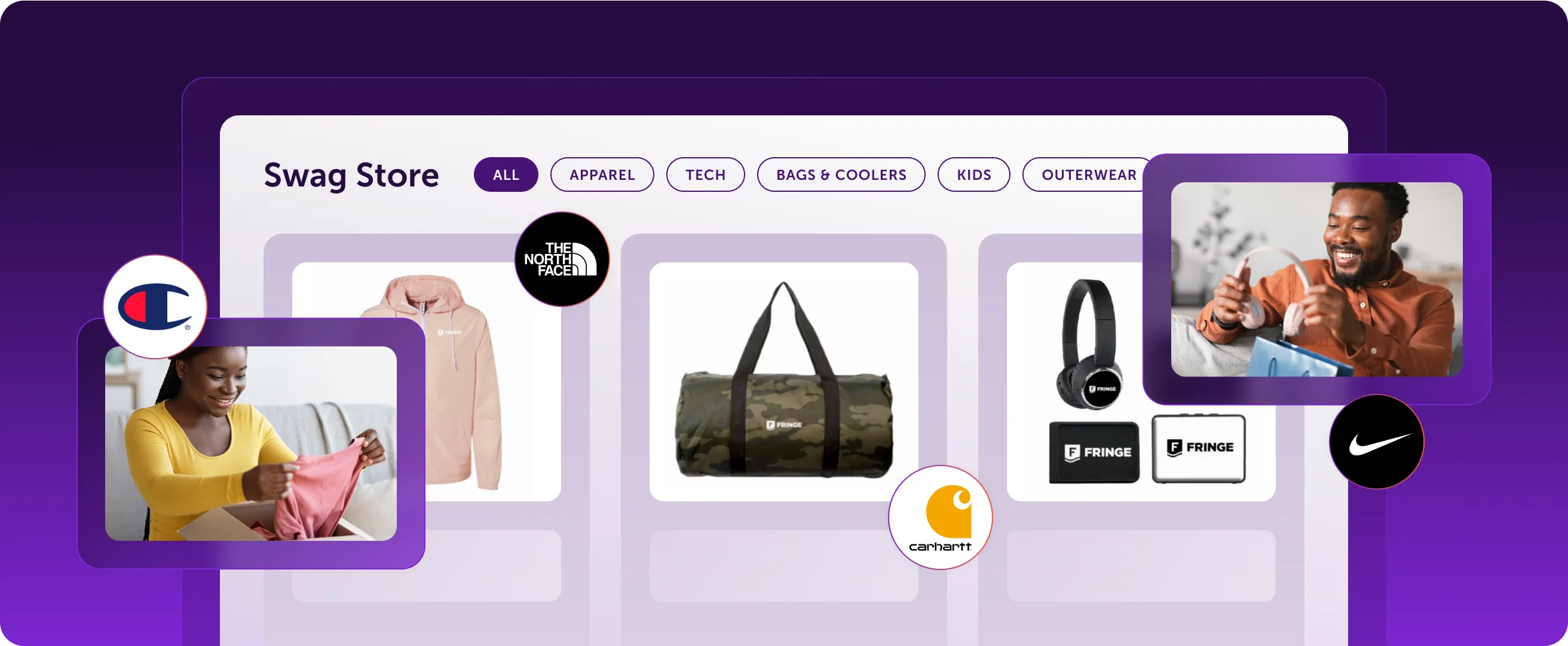Click the Carhartt logo badge

(x=941, y=518)
